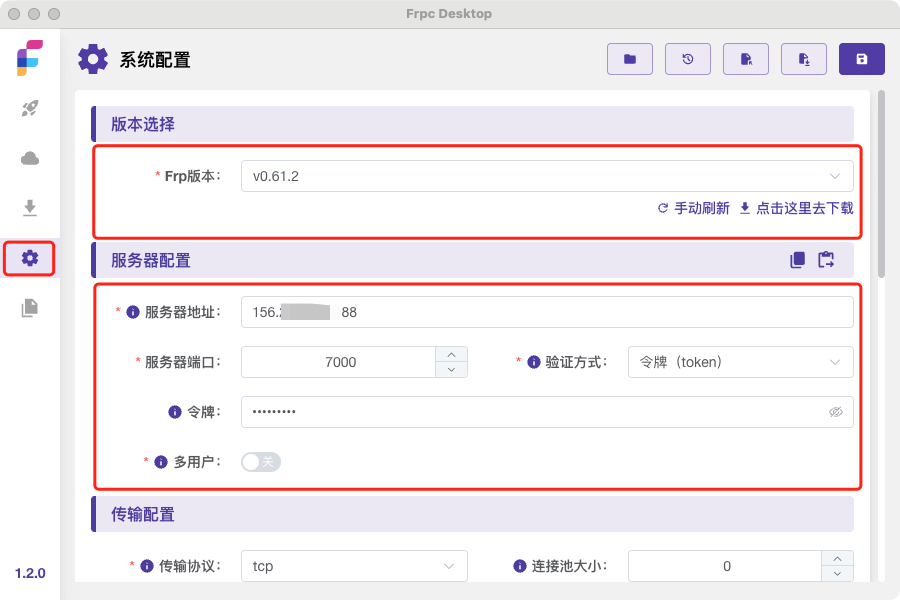Click the open folder toolbar button
Viewport: 900px width, 600px height.
(x=630, y=59)
